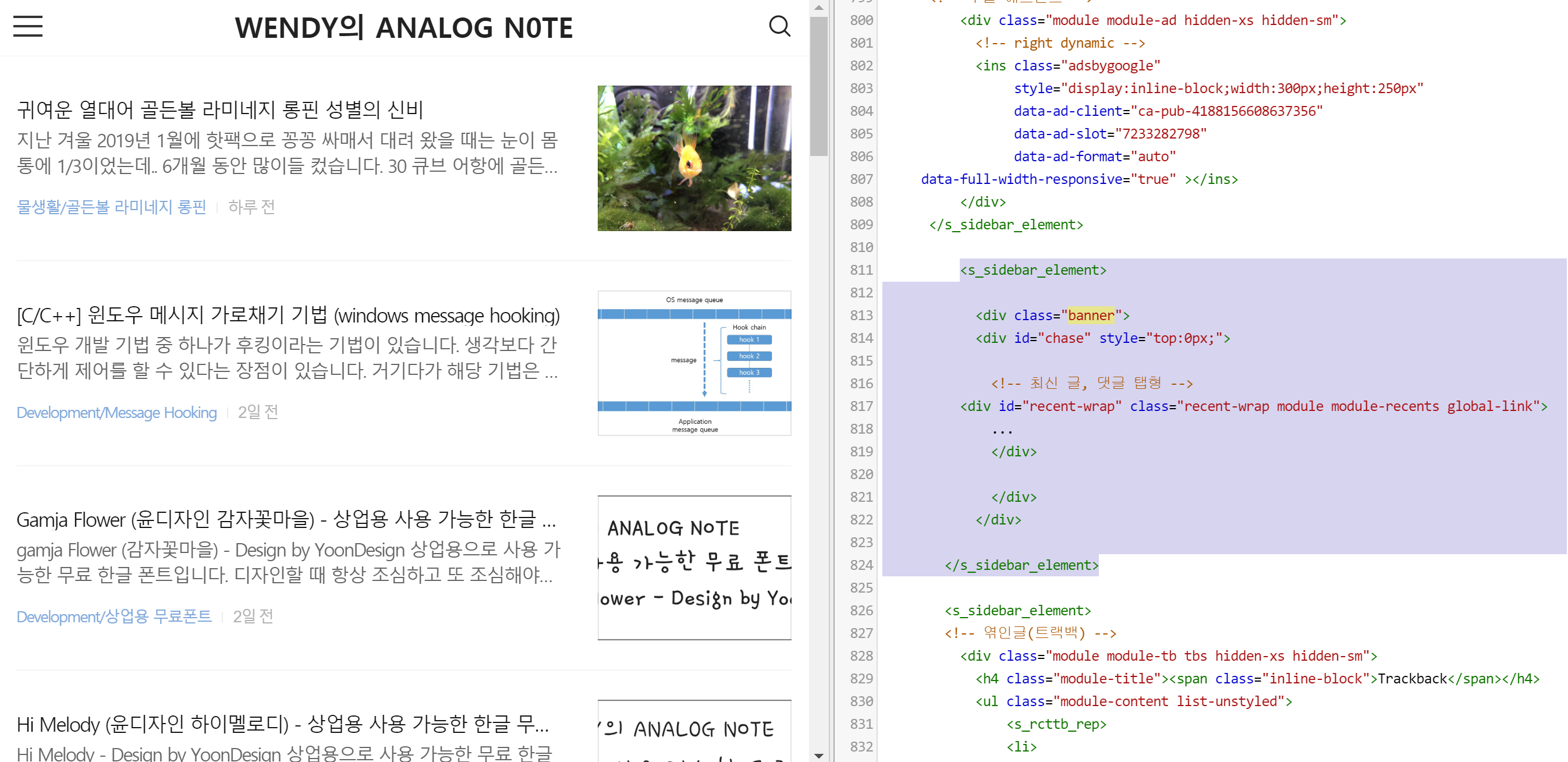Open the OS message queue diagram thumbnail
The width and height of the screenshot is (1568, 762).
coord(694,363)
